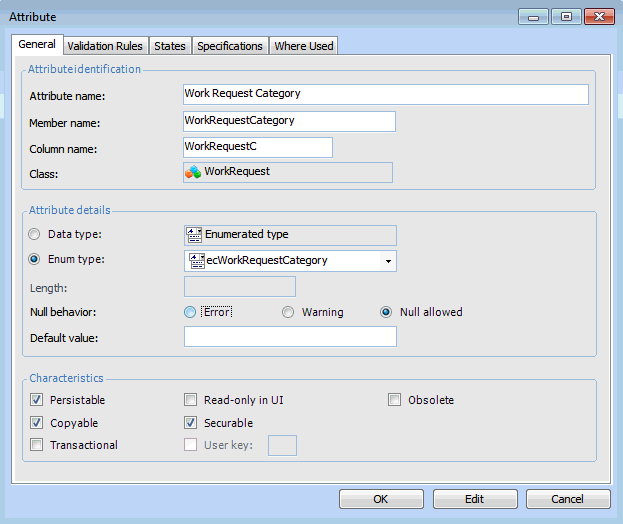Screen dimensions: 623x524
Task: Click the Edit button
Action: pyautogui.click(x=475, y=499)
